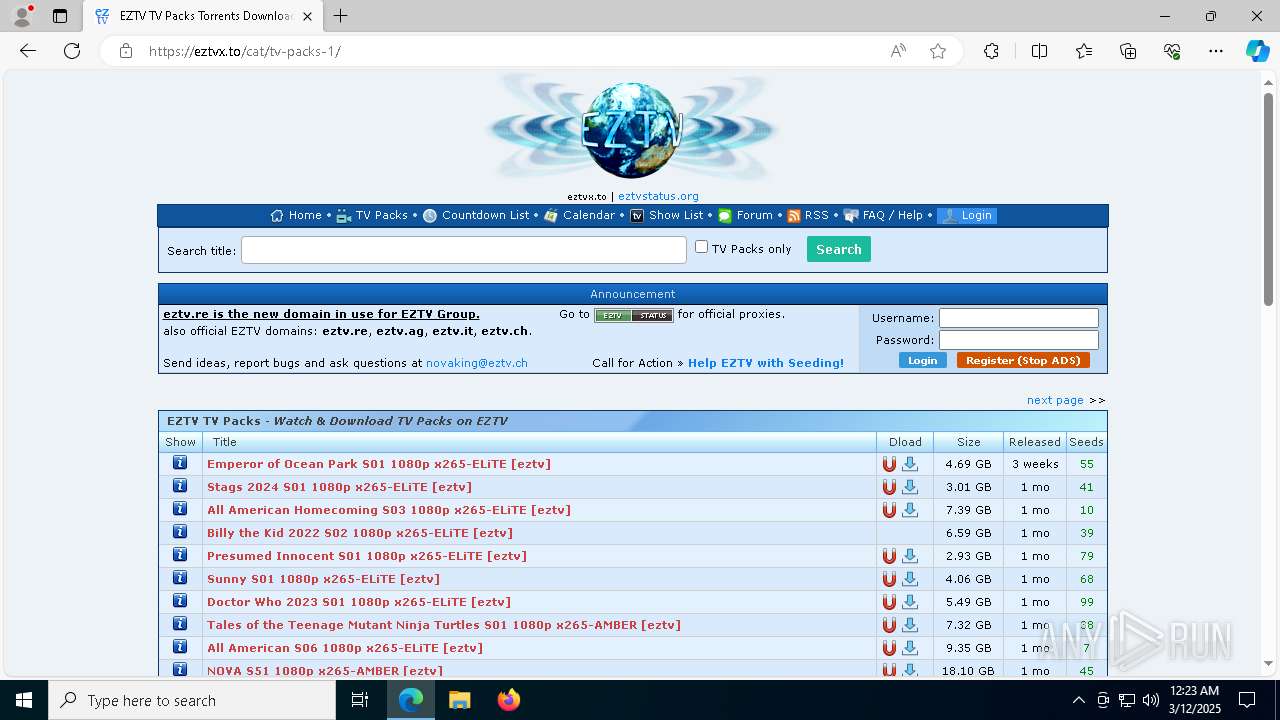Click page vertical scrollbar down arrow
The height and width of the screenshot is (720, 1280).
[1269, 662]
